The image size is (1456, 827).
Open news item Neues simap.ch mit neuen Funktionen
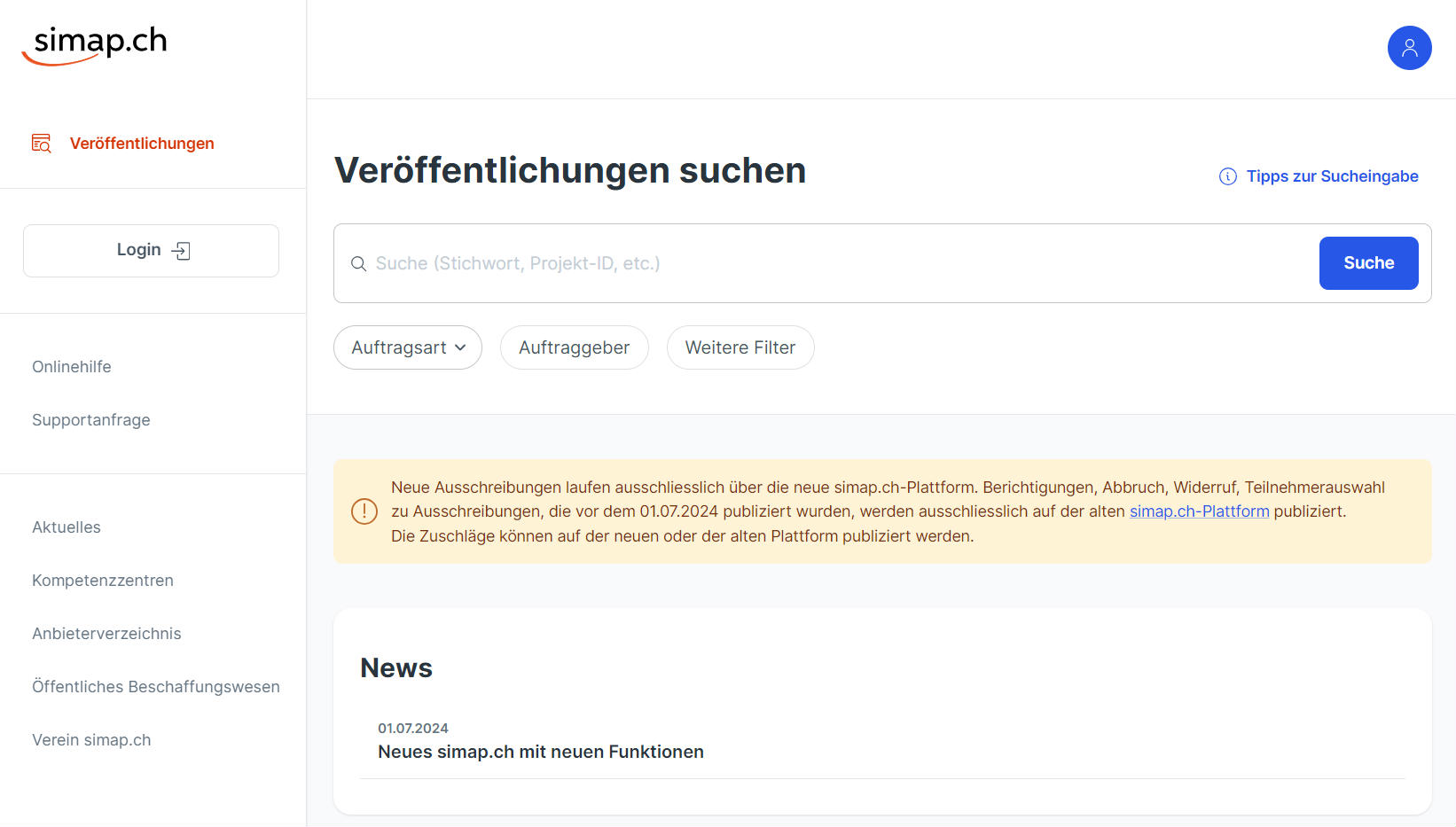(541, 752)
